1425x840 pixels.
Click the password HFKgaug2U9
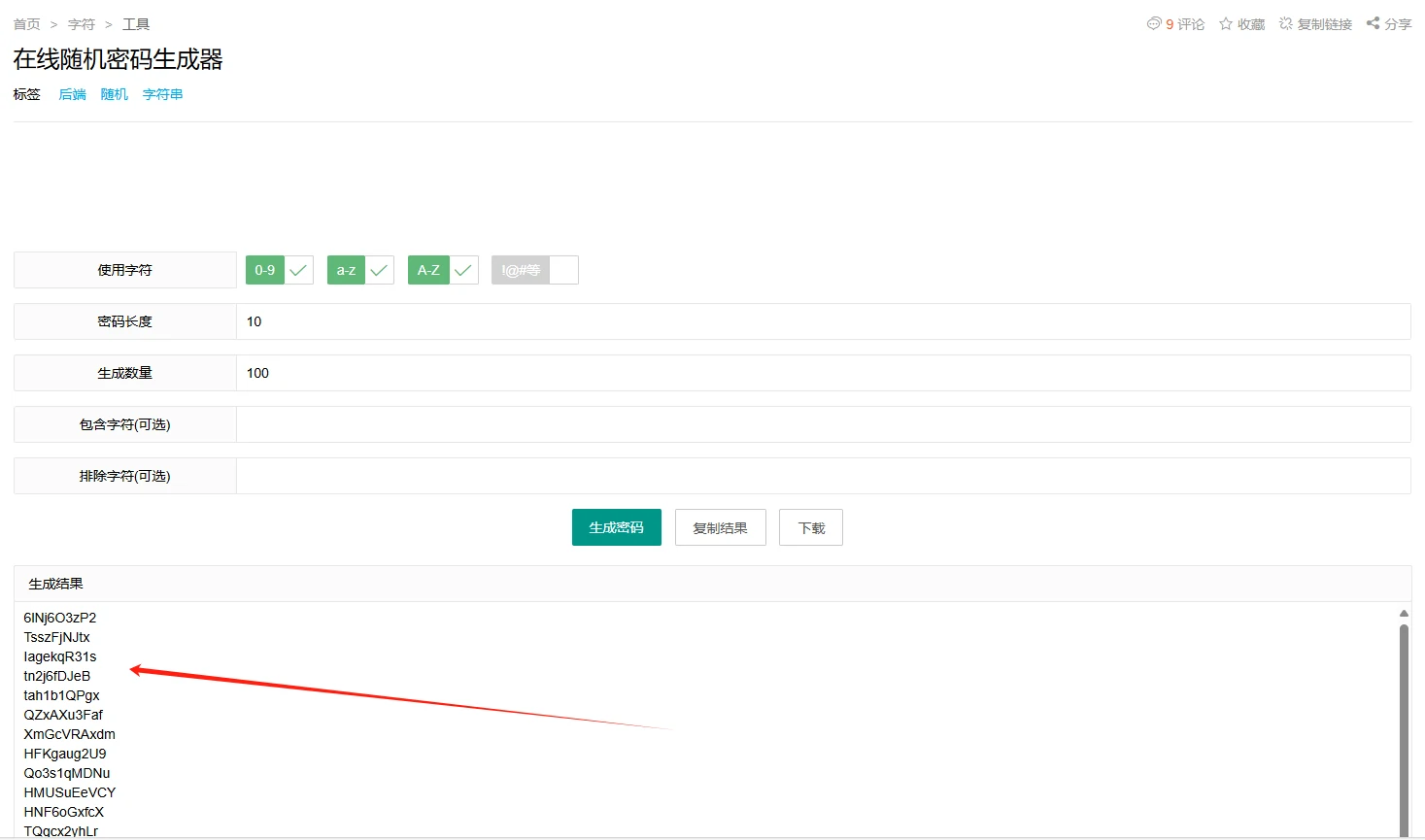coord(65,754)
